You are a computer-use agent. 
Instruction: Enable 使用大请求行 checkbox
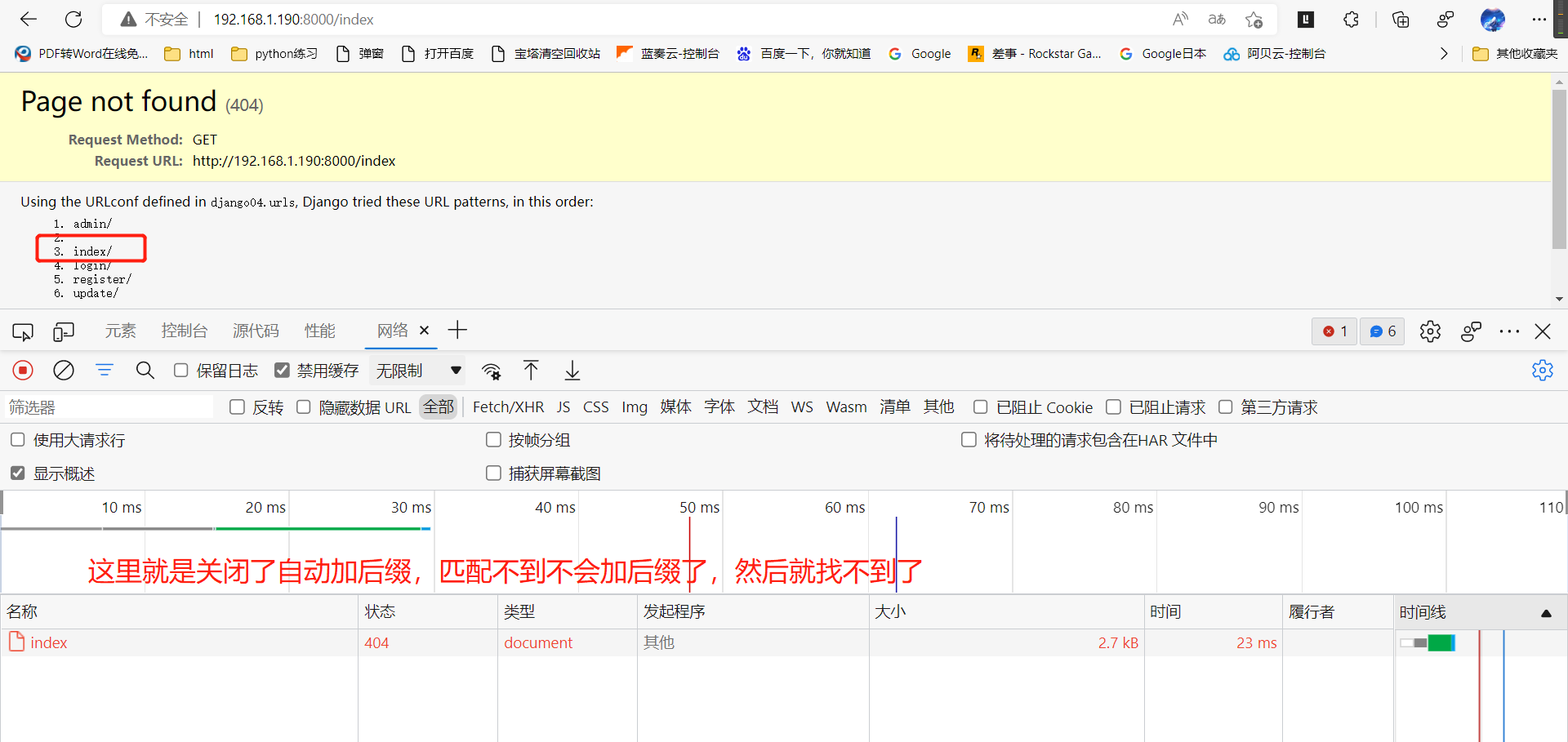tap(18, 440)
